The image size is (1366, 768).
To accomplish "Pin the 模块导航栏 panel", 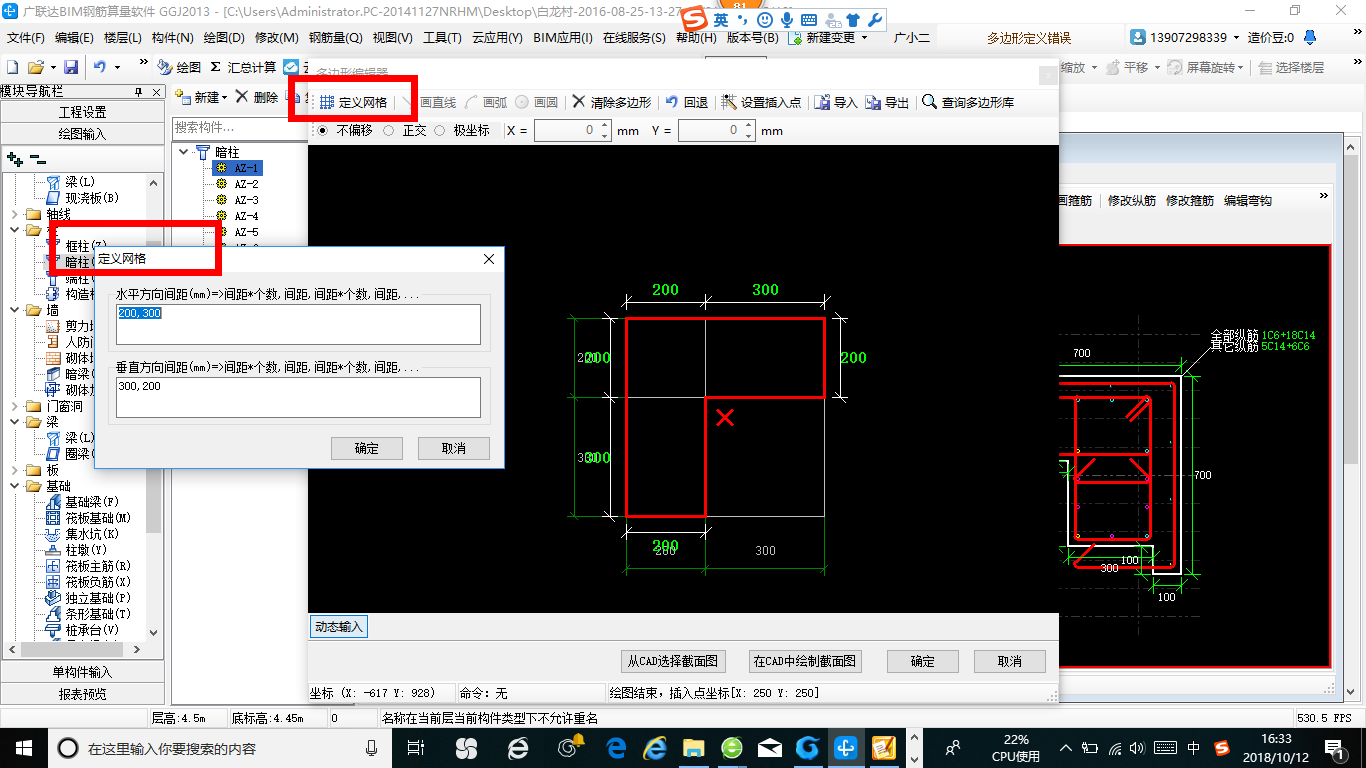I will point(139,92).
